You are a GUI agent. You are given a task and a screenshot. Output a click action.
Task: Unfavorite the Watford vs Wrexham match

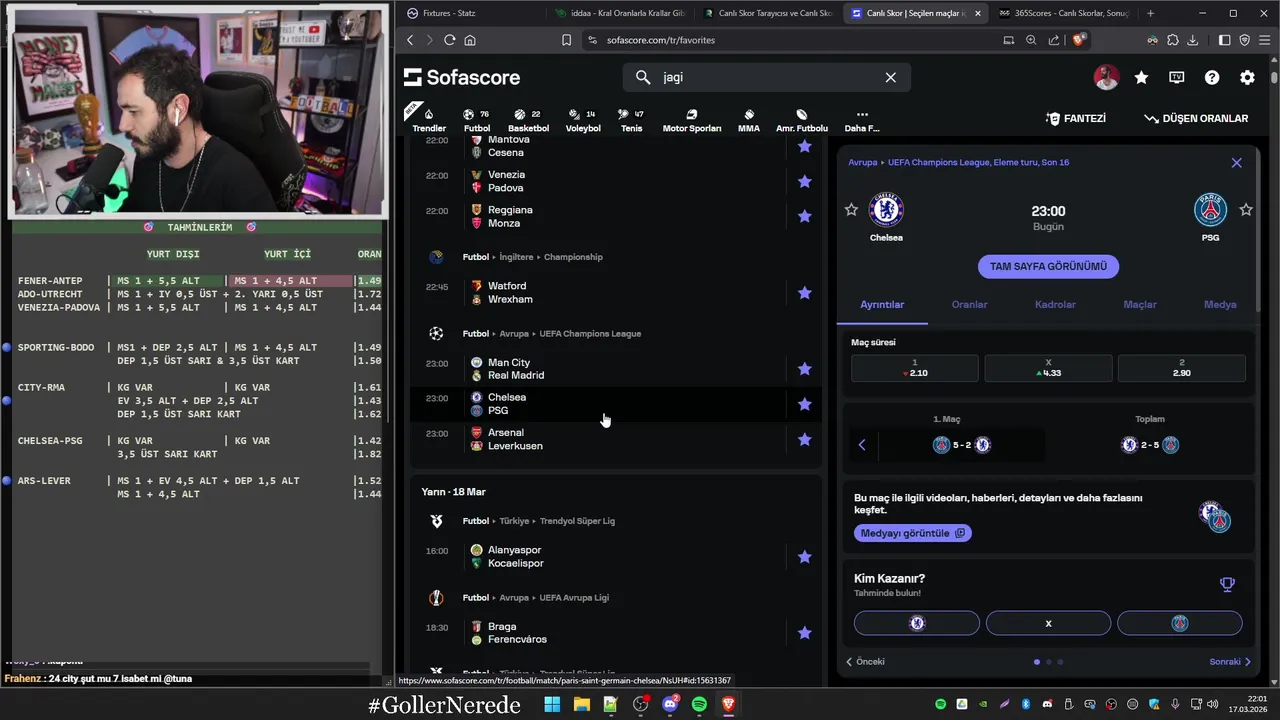coord(804,293)
